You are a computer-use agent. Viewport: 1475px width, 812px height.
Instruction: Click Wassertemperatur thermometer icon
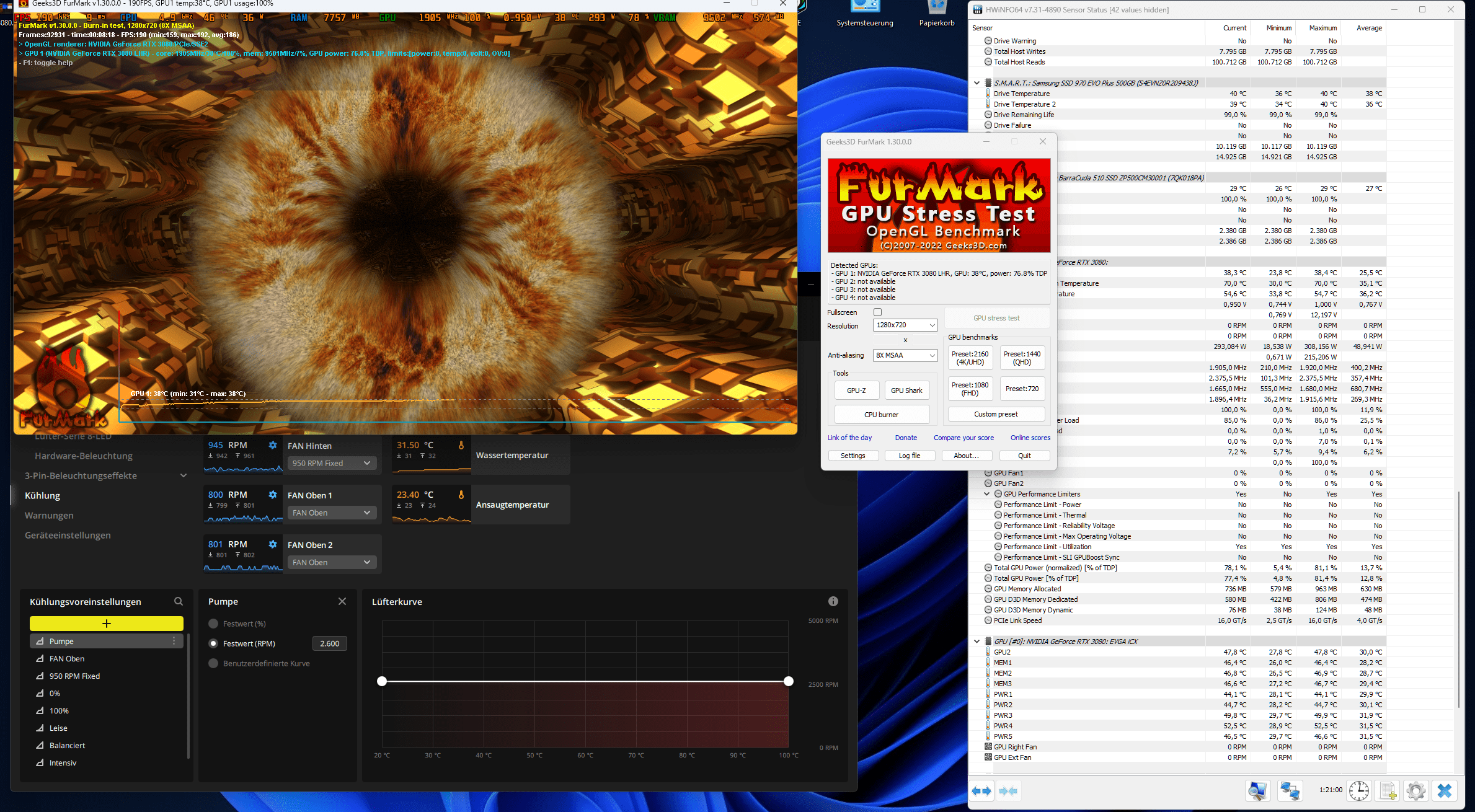click(461, 445)
